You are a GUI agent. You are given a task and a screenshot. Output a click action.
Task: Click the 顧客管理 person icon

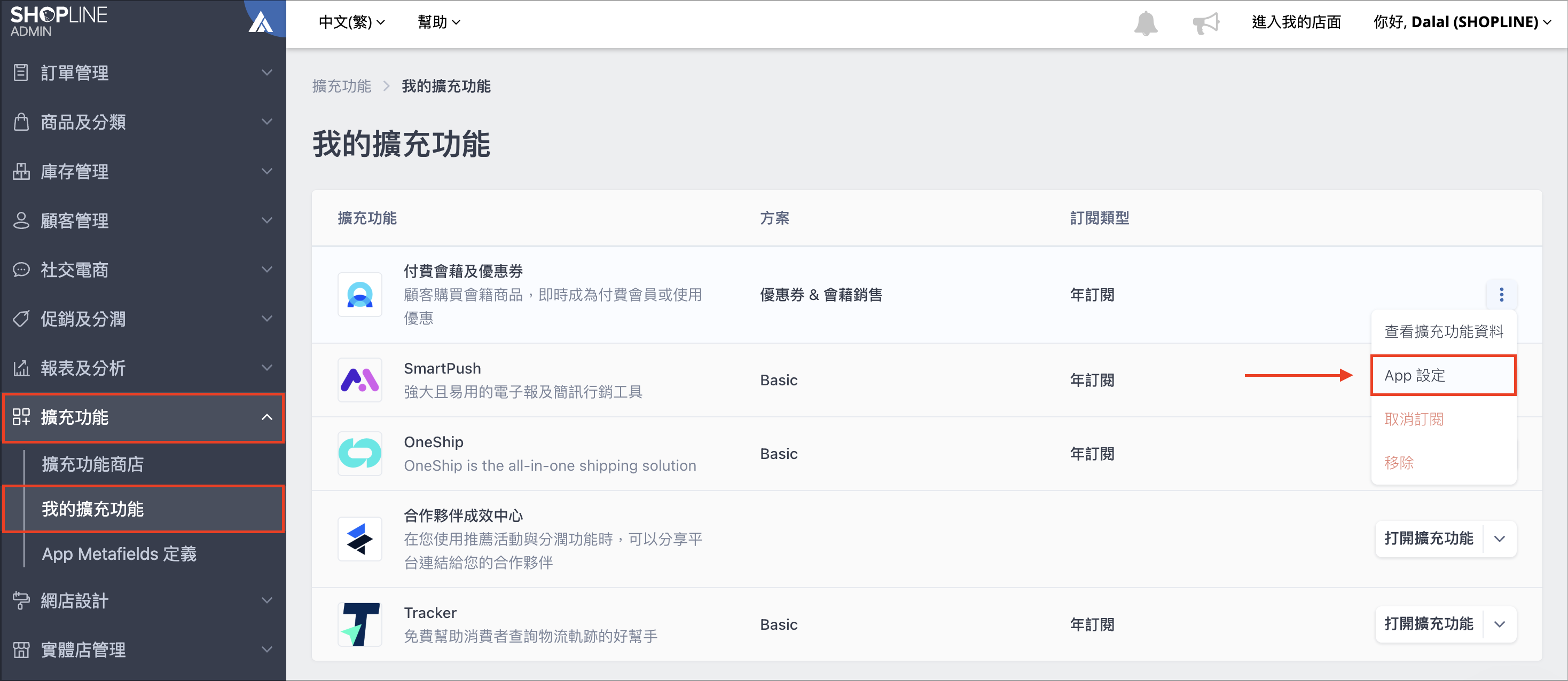[21, 220]
